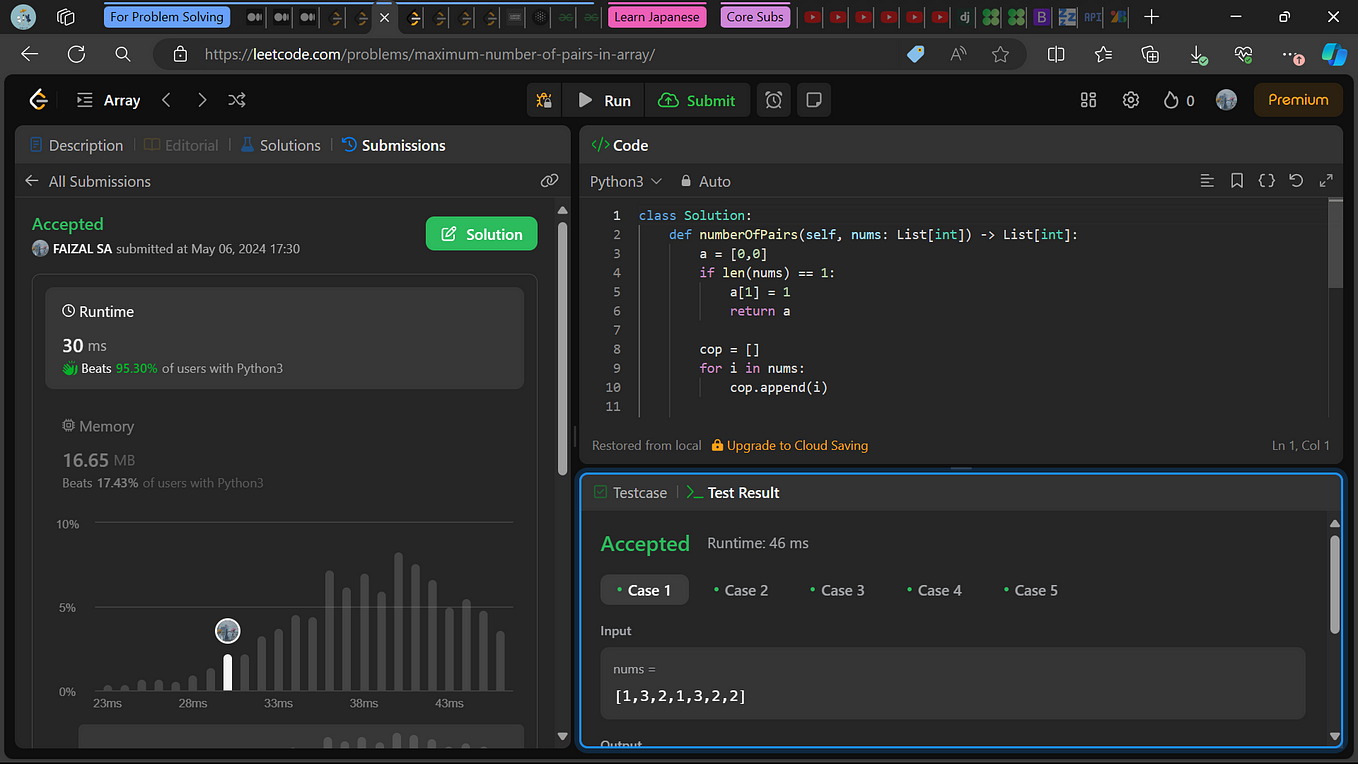Viewport: 1358px width, 764px height.
Task: Switch to the Solutions tab
Action: [280, 145]
